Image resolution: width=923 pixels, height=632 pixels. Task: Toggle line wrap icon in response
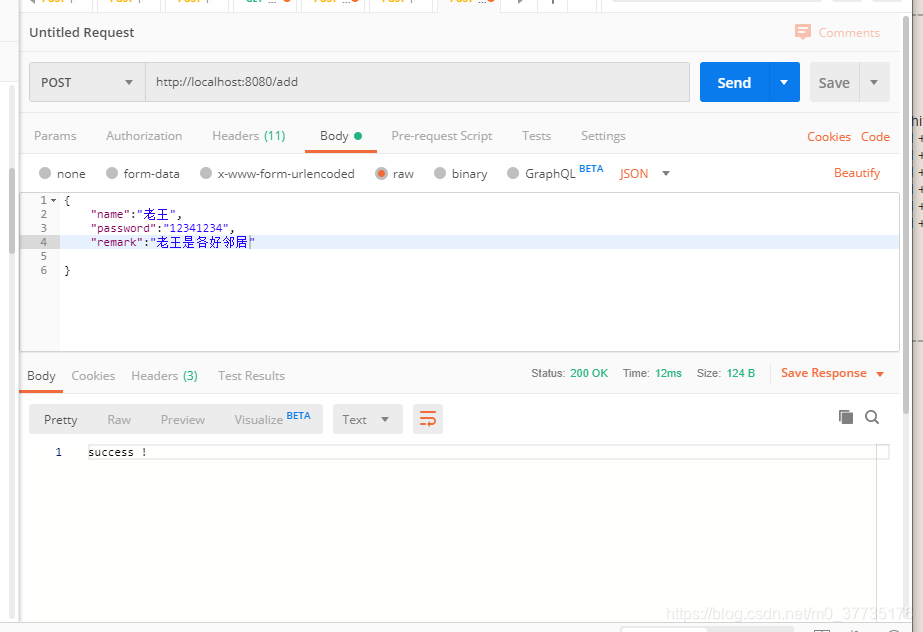[427, 419]
